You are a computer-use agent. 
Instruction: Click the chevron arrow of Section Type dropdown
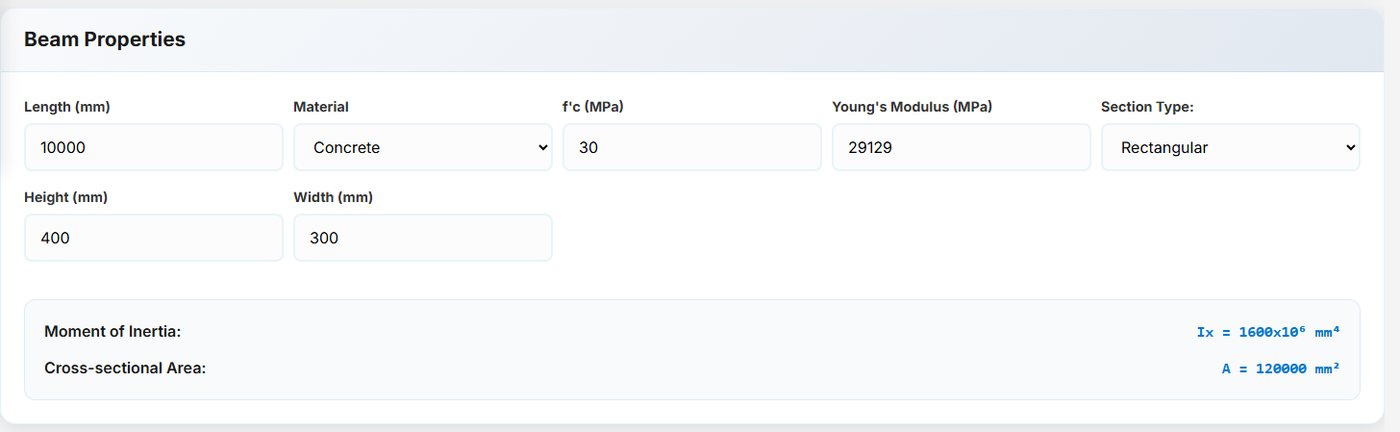point(1351,148)
